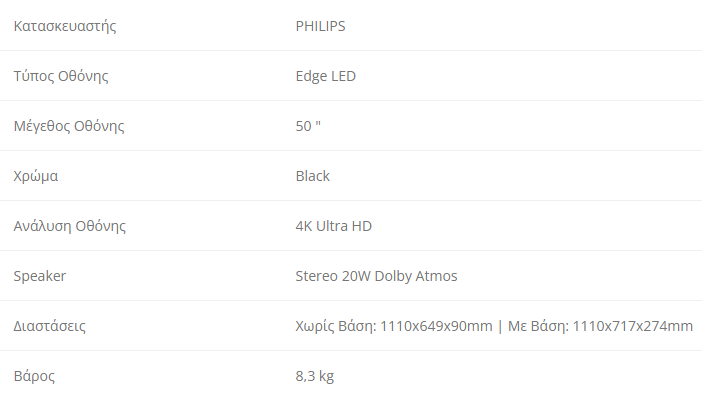Select the 1110x717x274mm dimension

click(x=632, y=326)
